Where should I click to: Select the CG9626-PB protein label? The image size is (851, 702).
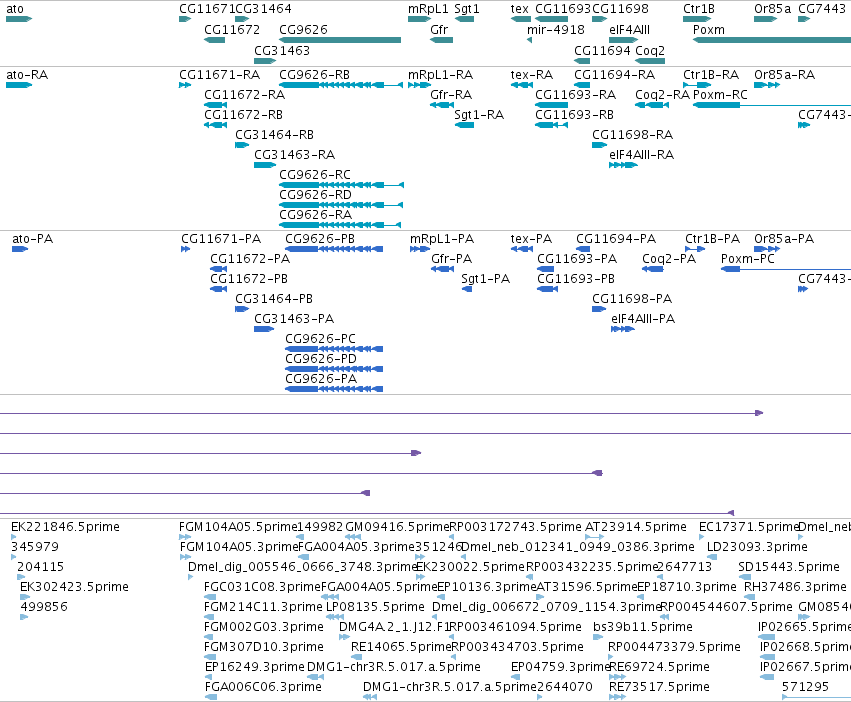point(320,238)
